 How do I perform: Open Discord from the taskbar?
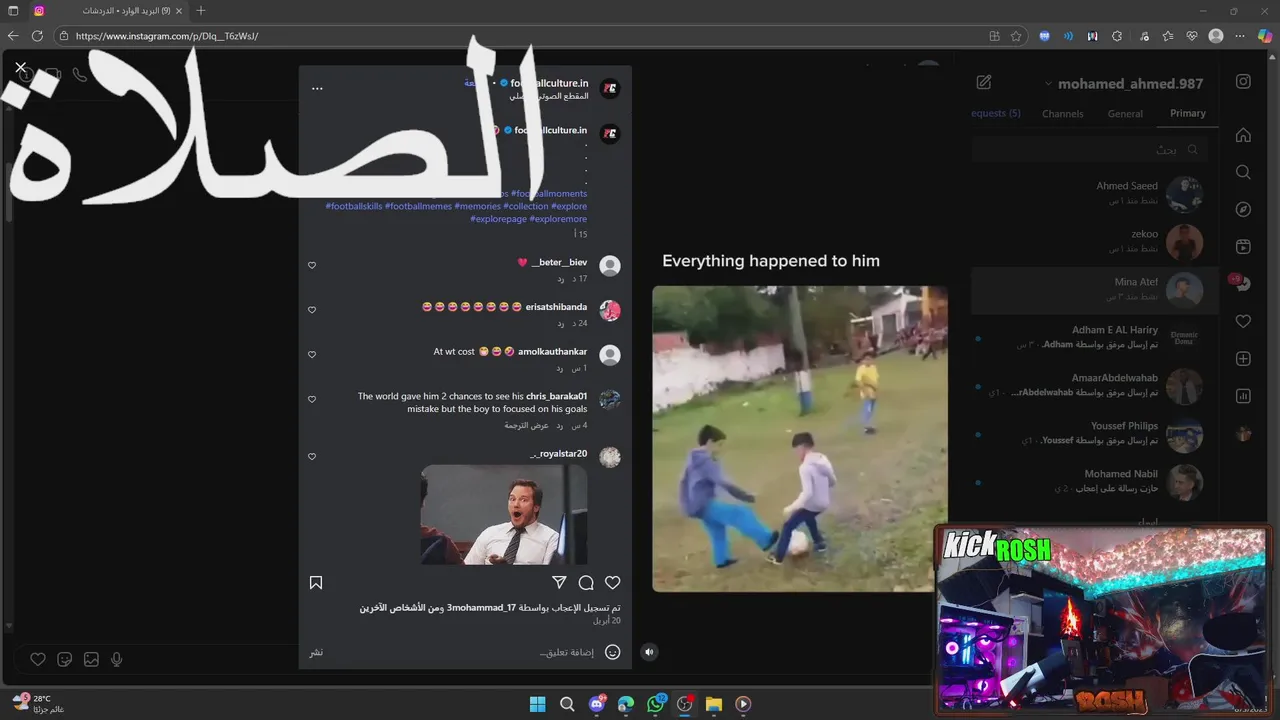pos(597,704)
